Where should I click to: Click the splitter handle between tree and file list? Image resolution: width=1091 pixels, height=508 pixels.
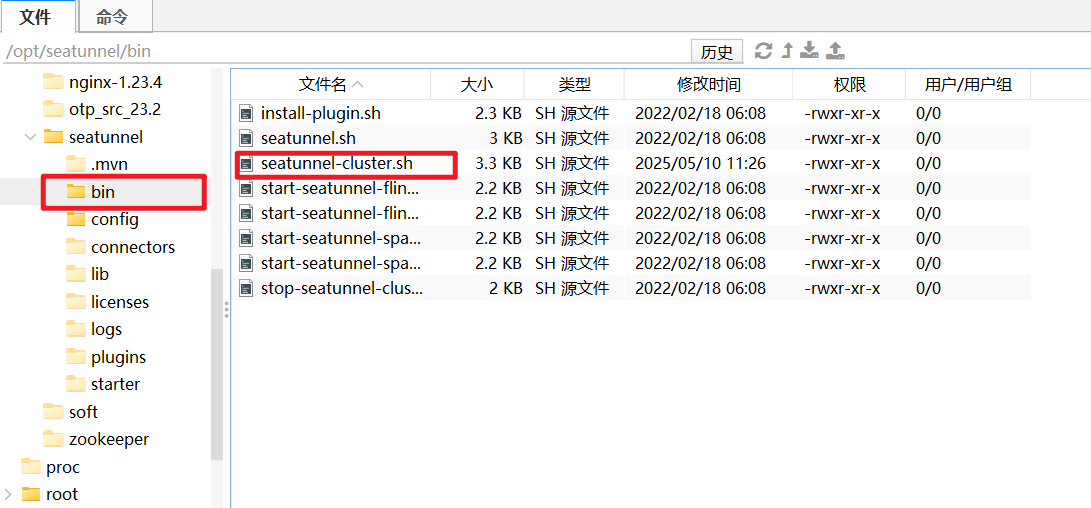(x=227, y=310)
